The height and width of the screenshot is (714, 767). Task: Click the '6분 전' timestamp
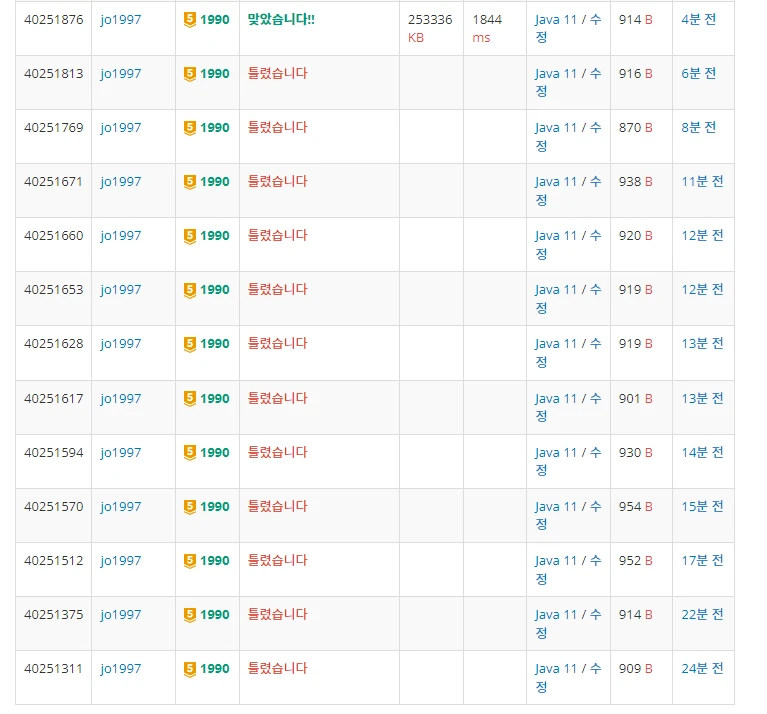pos(699,74)
